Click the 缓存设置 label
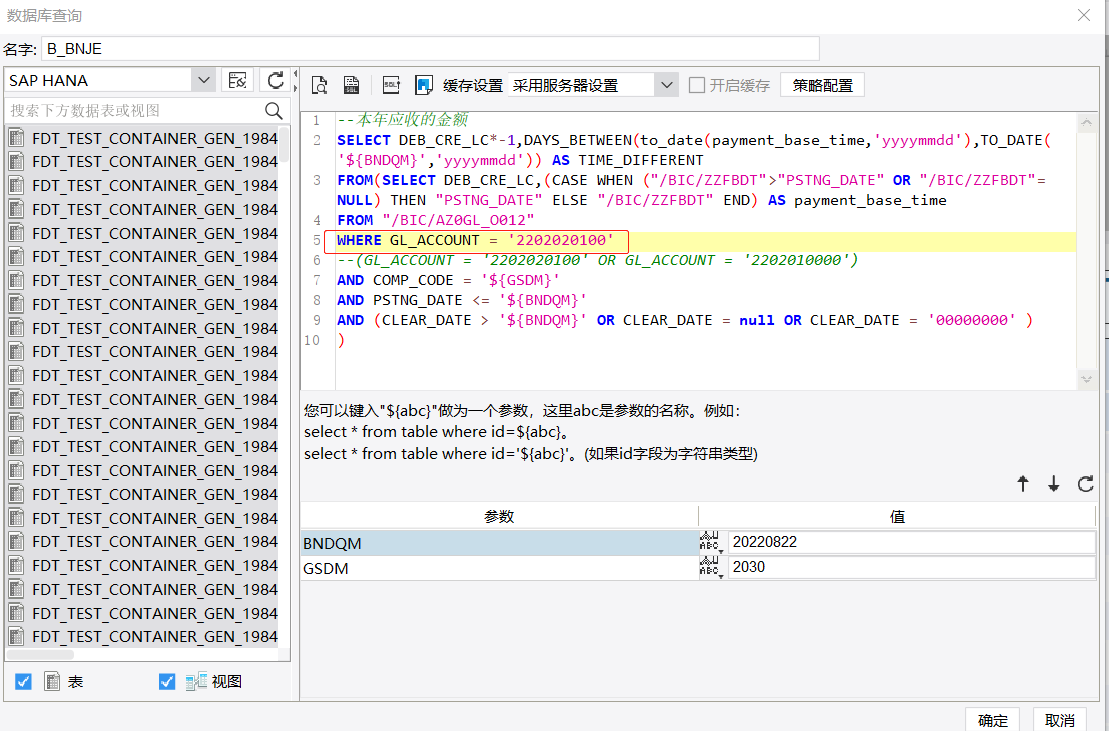 (x=472, y=86)
